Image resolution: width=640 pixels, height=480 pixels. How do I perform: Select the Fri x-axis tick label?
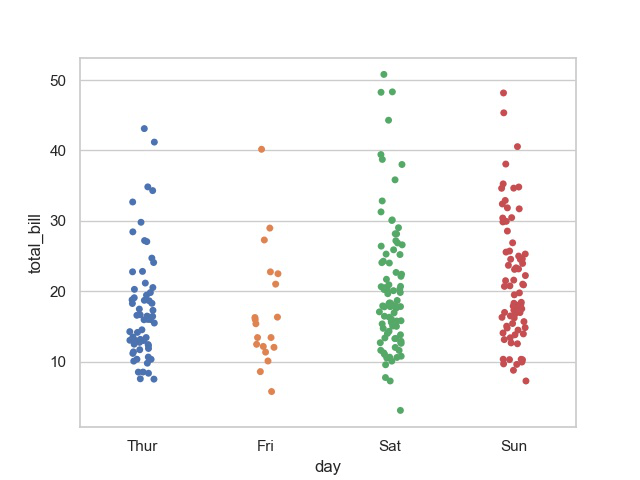click(x=266, y=446)
